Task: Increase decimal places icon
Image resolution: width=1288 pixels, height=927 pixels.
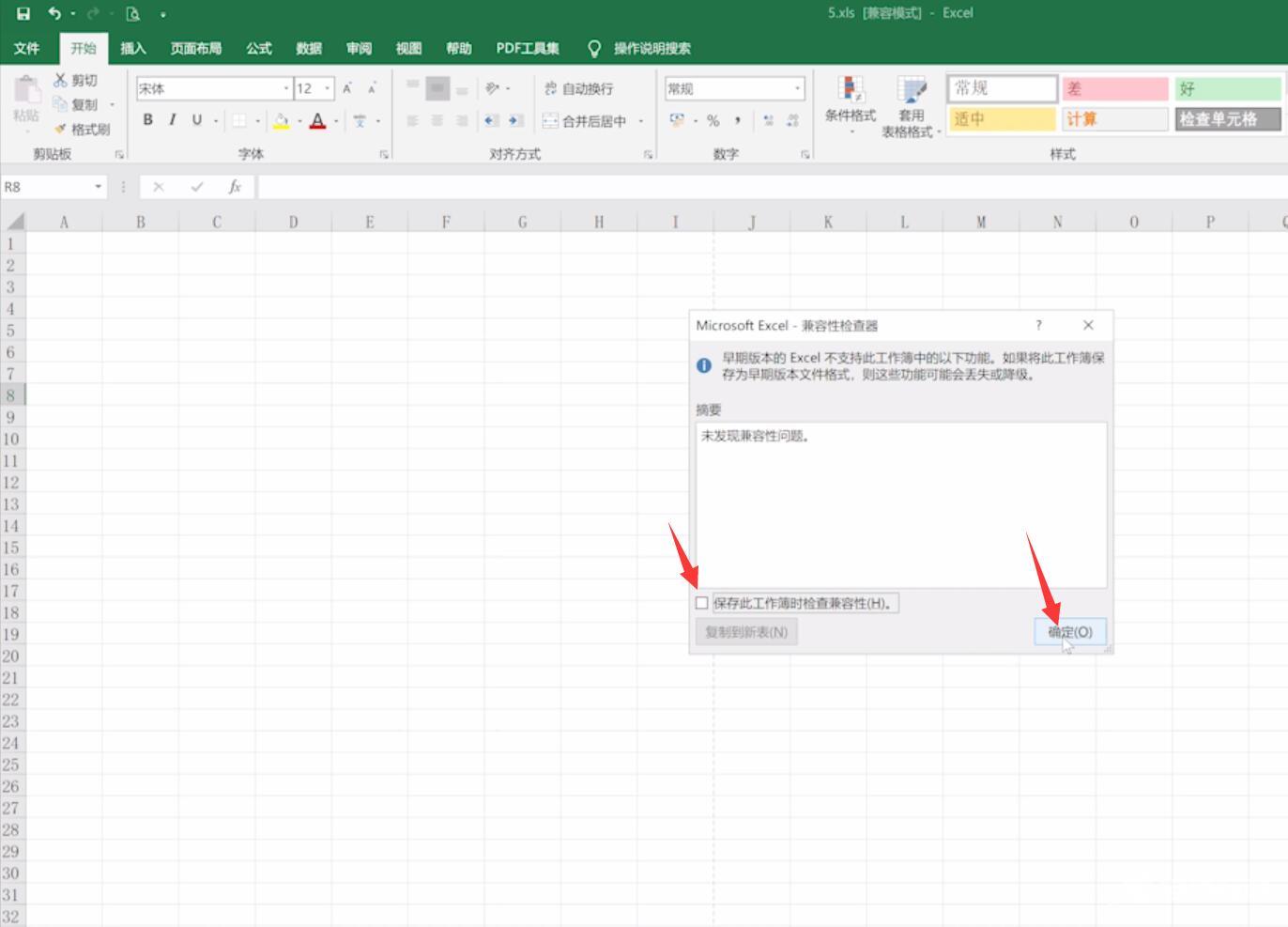Action: (x=769, y=120)
